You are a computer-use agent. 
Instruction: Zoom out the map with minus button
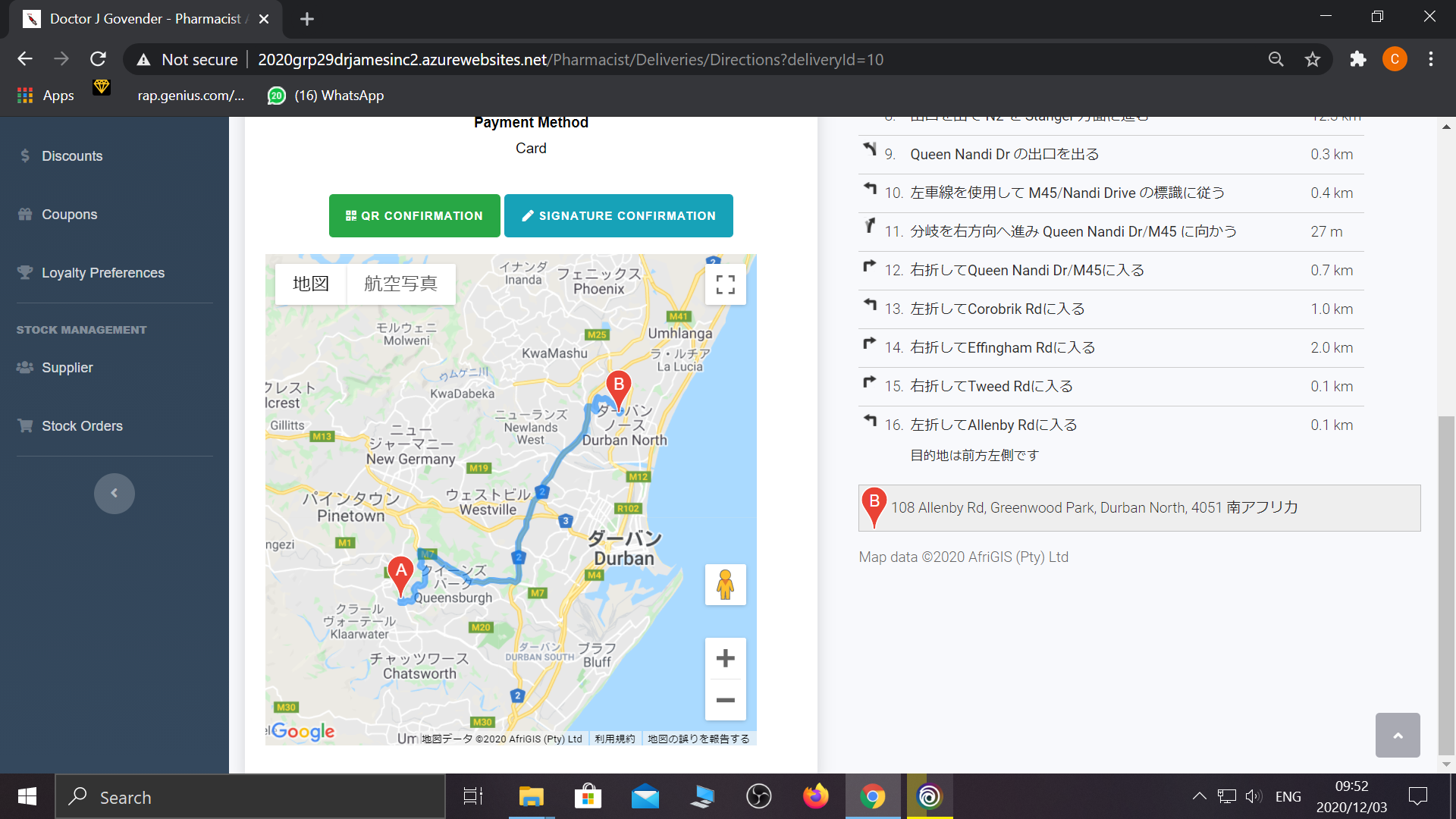[x=725, y=700]
